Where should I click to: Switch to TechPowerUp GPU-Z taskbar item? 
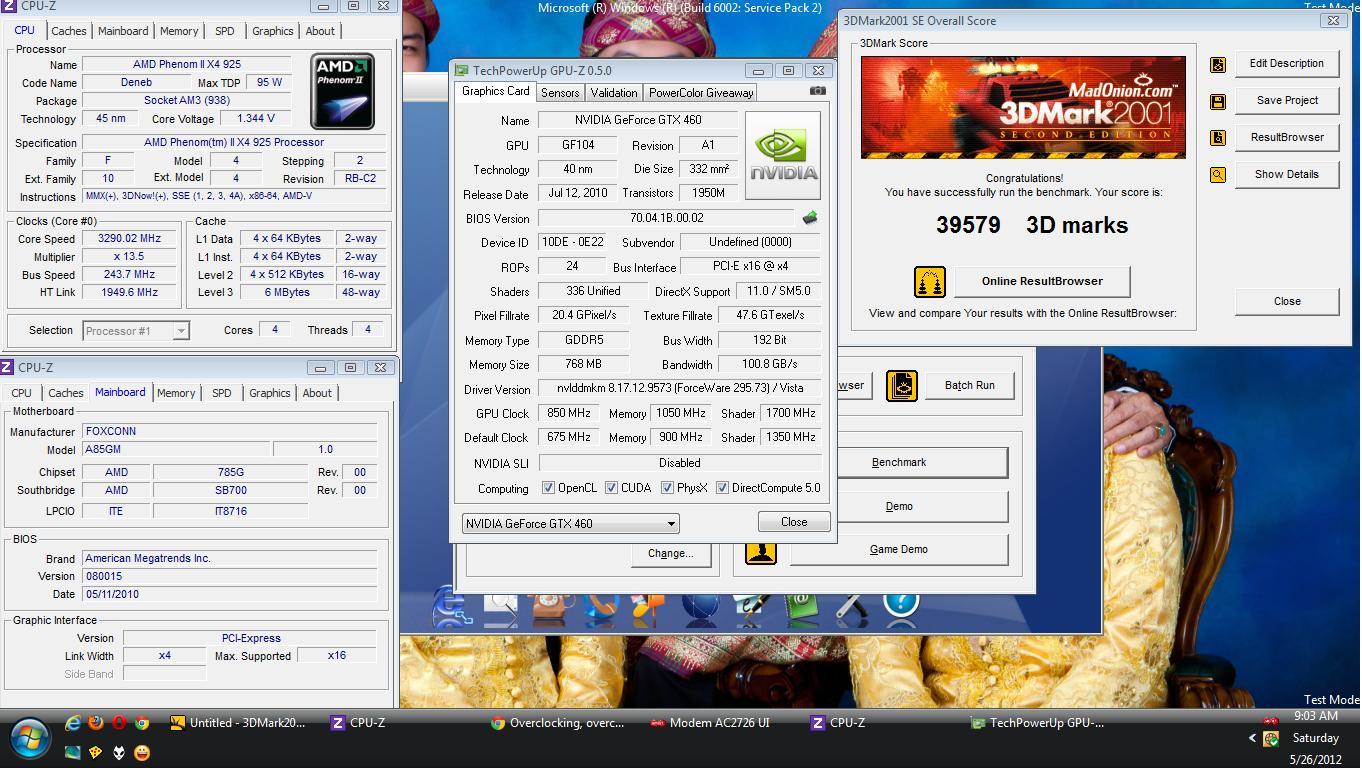click(x=1038, y=723)
